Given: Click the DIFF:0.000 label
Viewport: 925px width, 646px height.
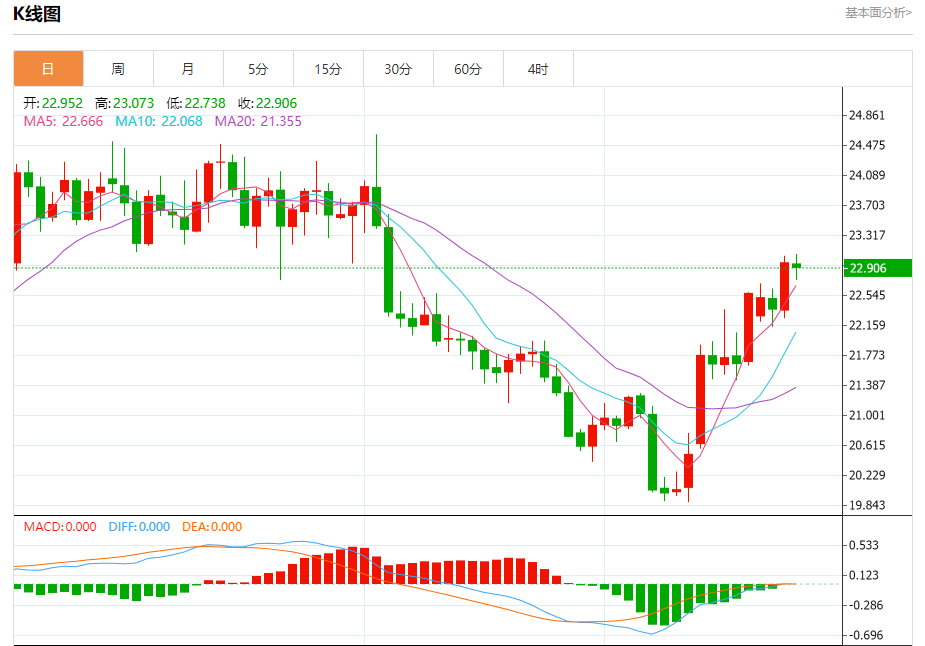Looking at the screenshot, I should [139, 527].
